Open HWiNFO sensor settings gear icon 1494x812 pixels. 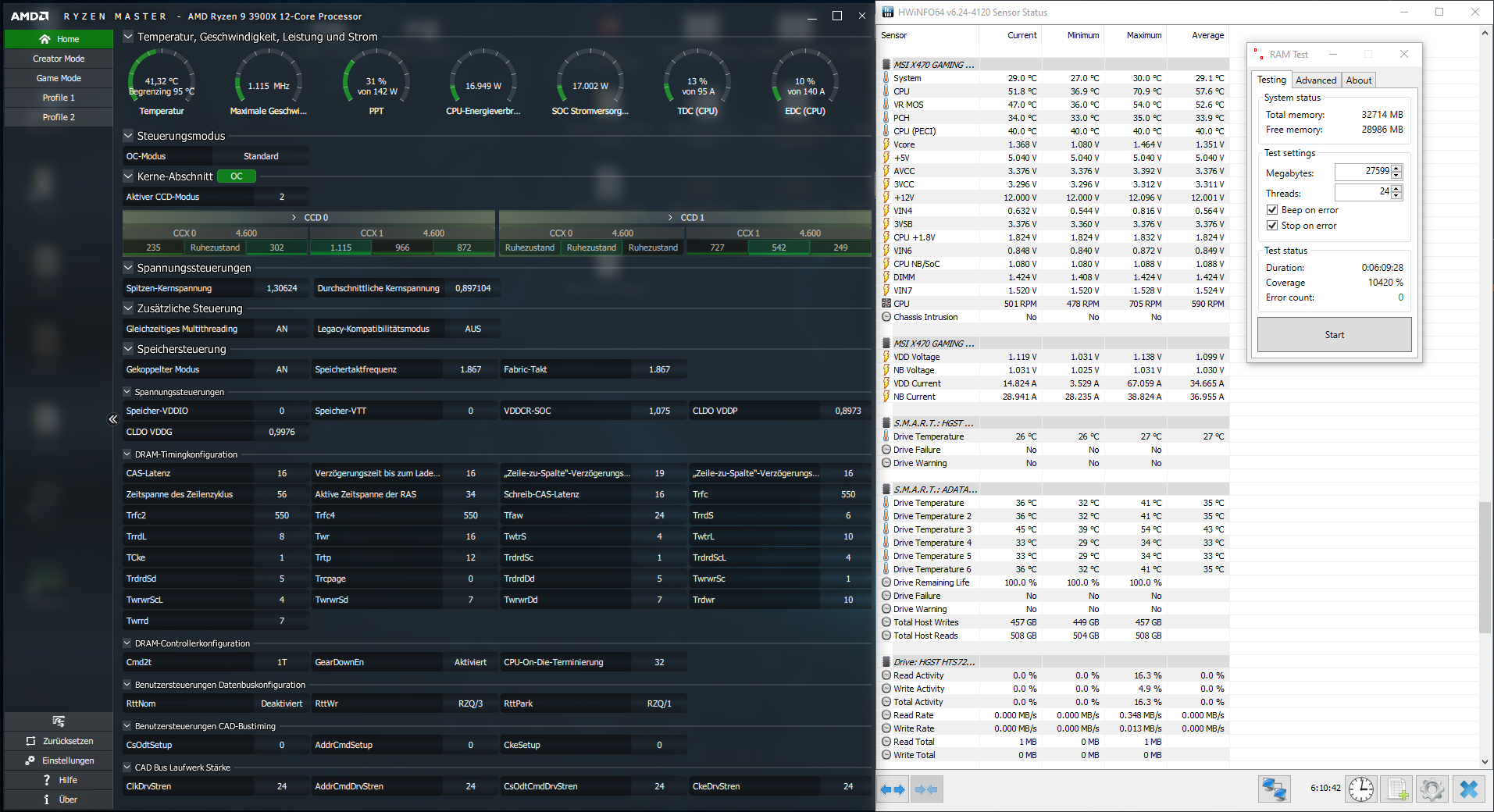pyautogui.click(x=1432, y=789)
